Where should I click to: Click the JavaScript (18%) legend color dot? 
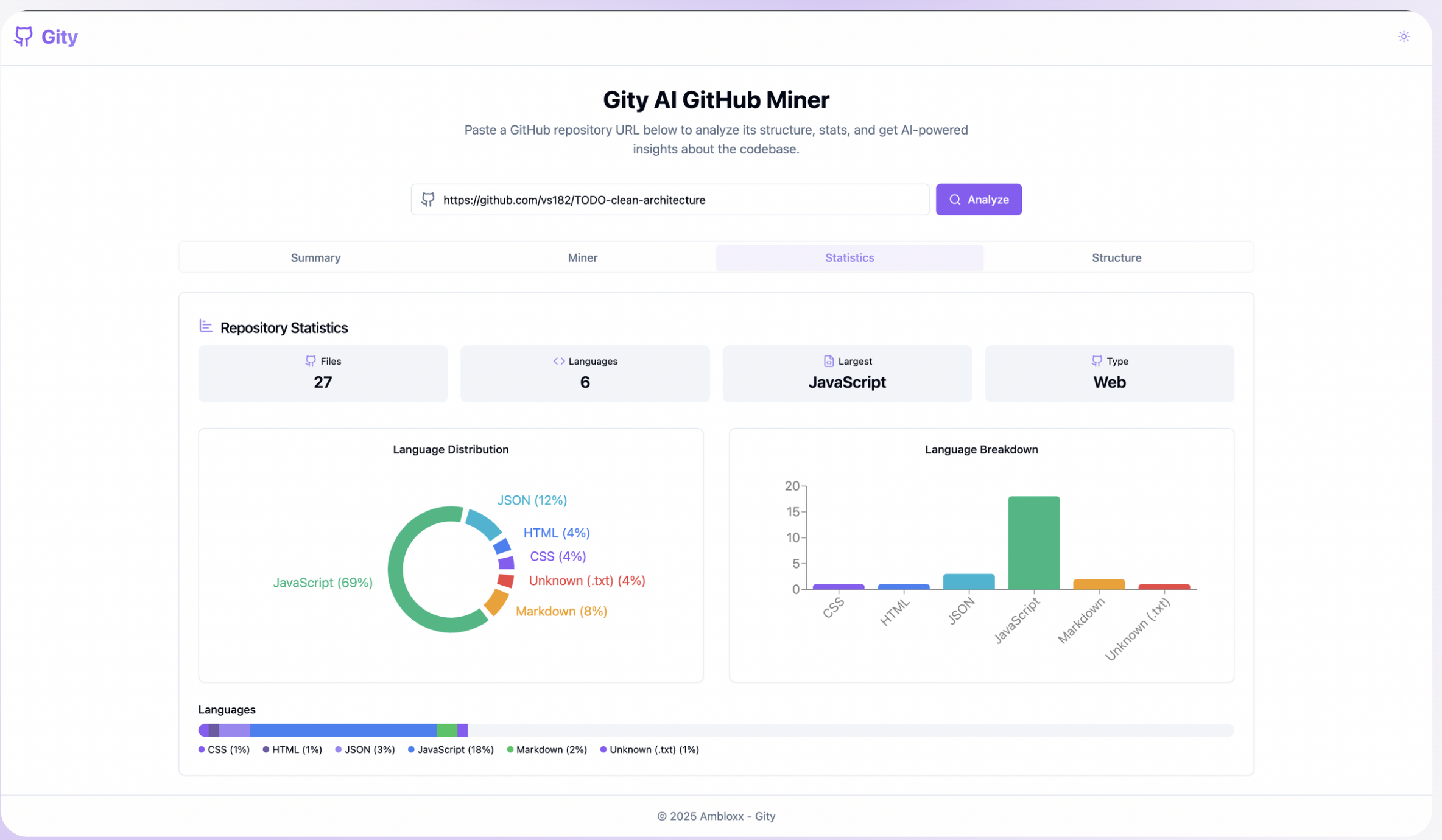411,749
